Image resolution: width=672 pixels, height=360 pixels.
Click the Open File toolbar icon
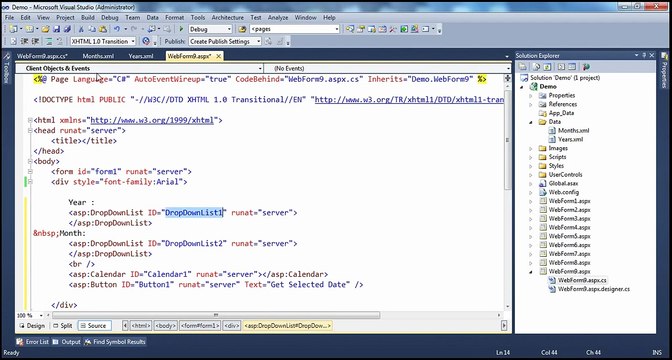[45, 29]
